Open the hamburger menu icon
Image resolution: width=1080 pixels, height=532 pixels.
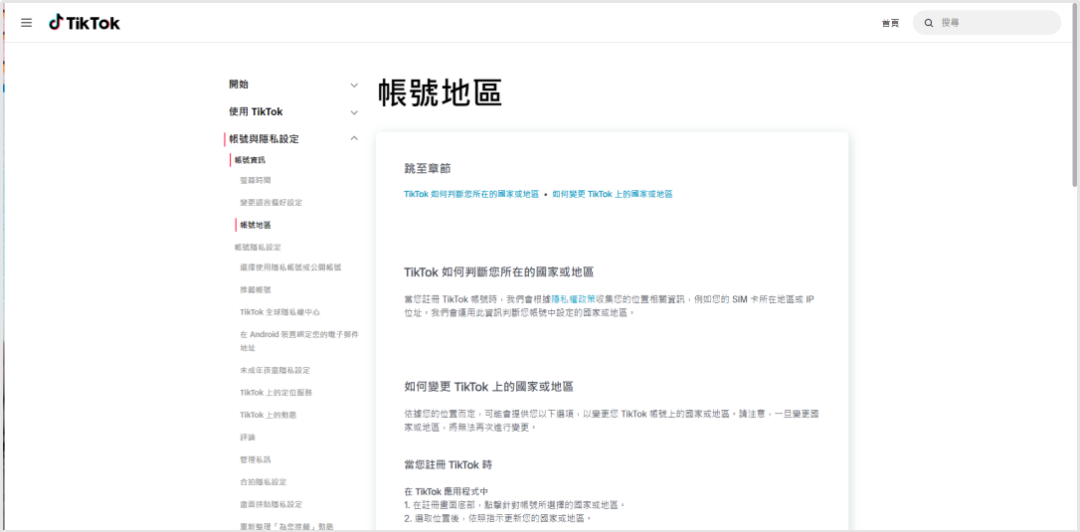(26, 23)
